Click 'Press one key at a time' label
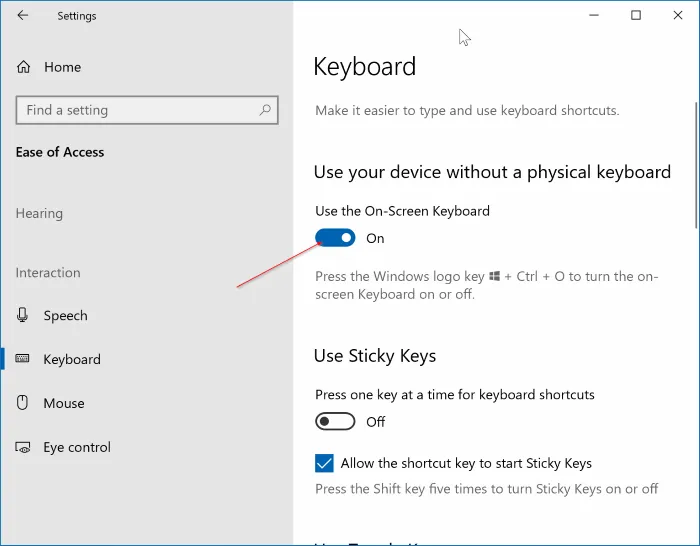 (455, 395)
